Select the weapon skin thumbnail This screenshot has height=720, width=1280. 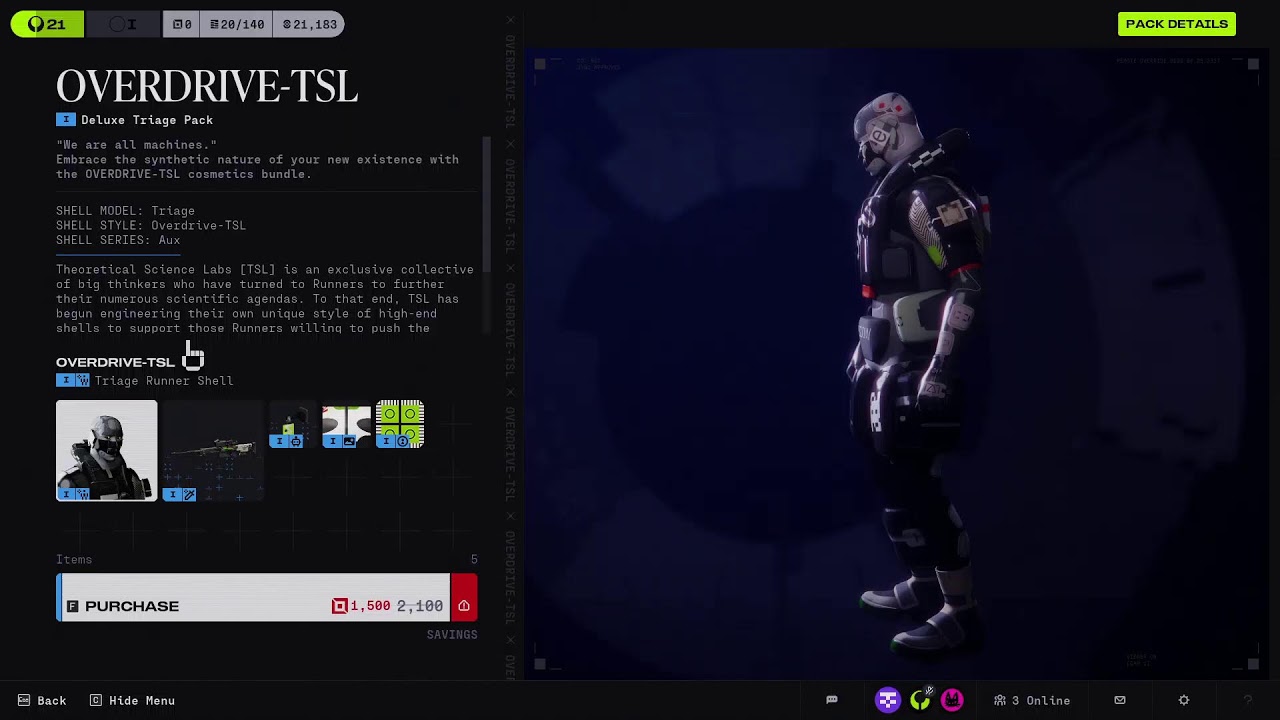click(213, 450)
